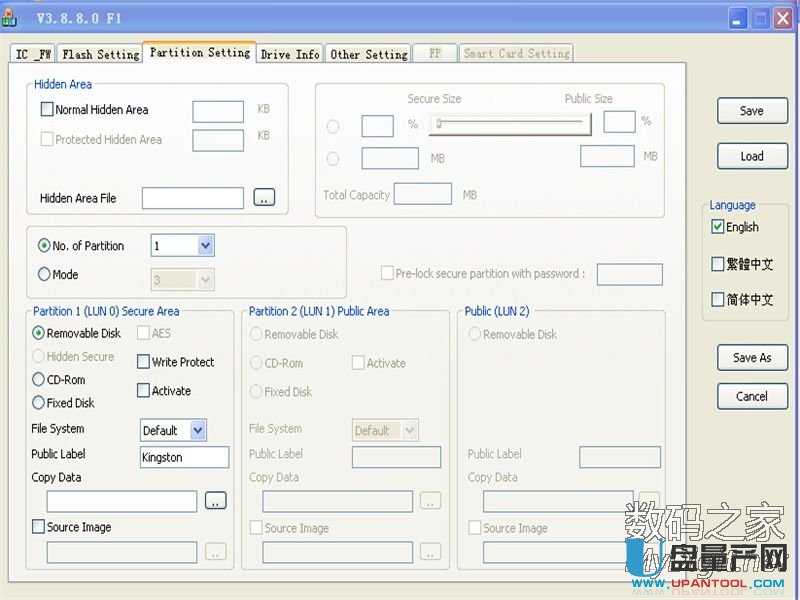Click the Save As button
This screenshot has height=600, width=800.
click(x=752, y=358)
